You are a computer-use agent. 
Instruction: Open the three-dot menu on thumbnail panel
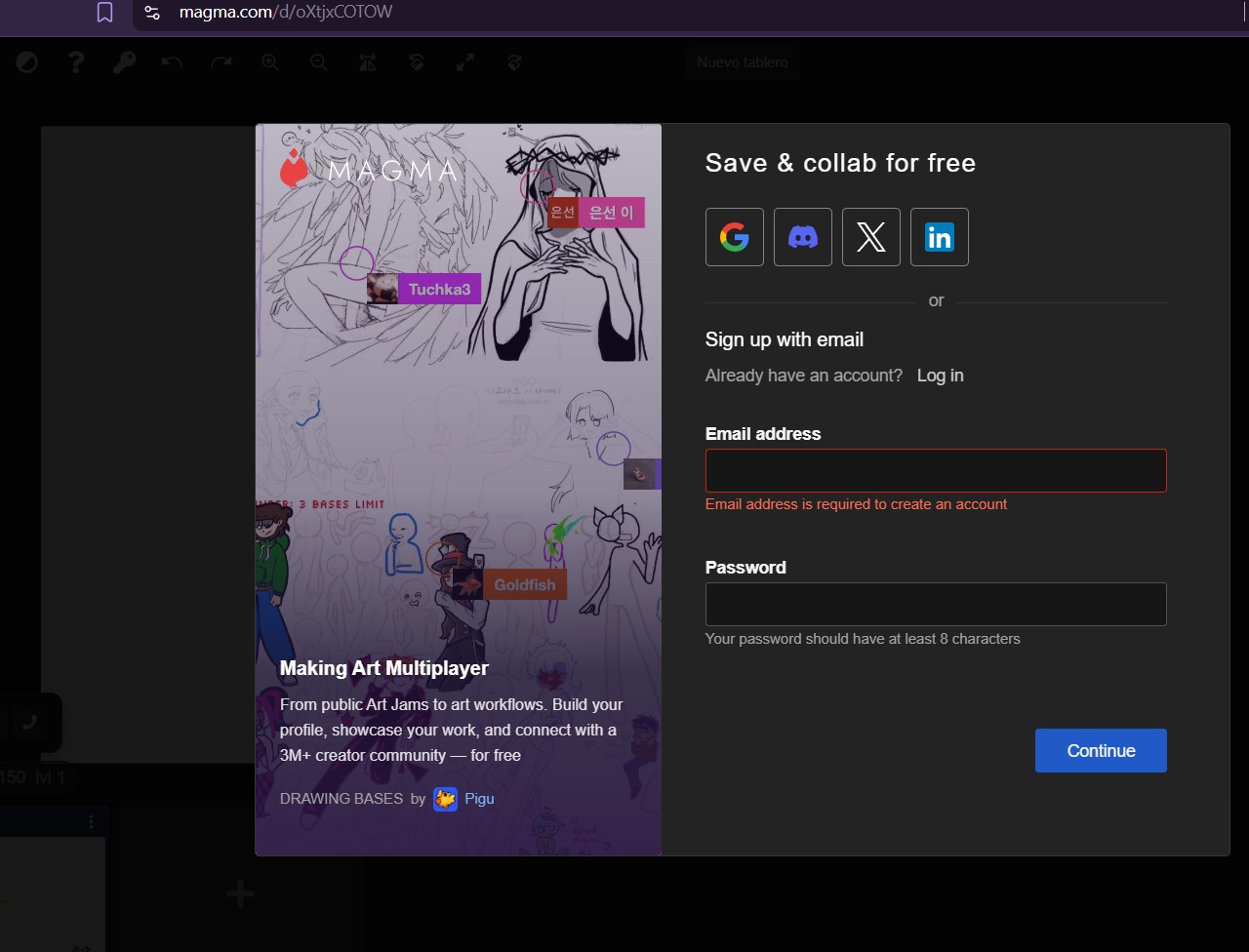point(91,821)
